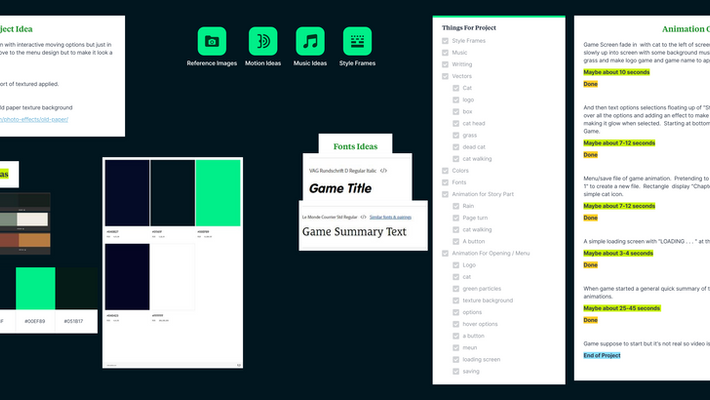Click the #051B17 hex label
The image size is (710, 400).
click(73, 321)
